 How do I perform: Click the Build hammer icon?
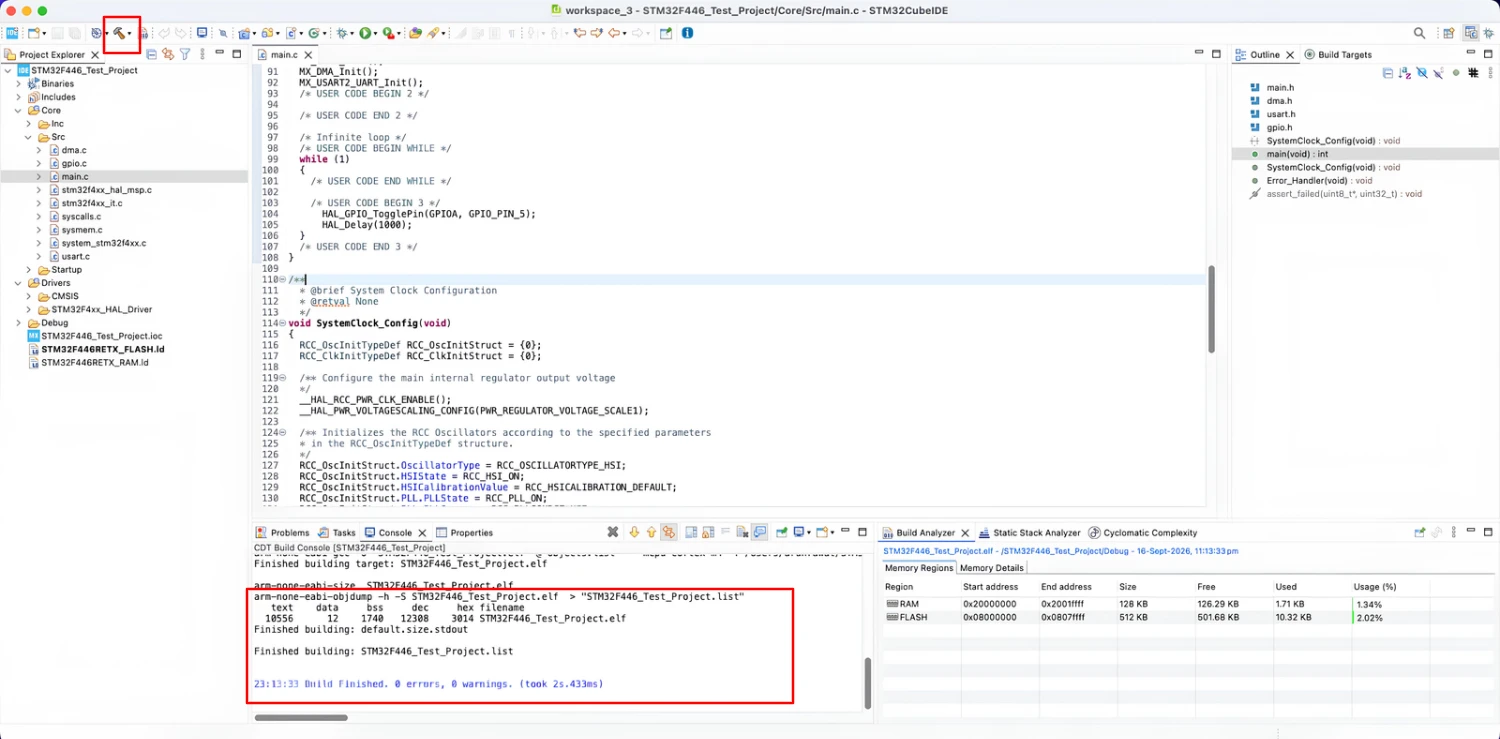click(x=119, y=33)
